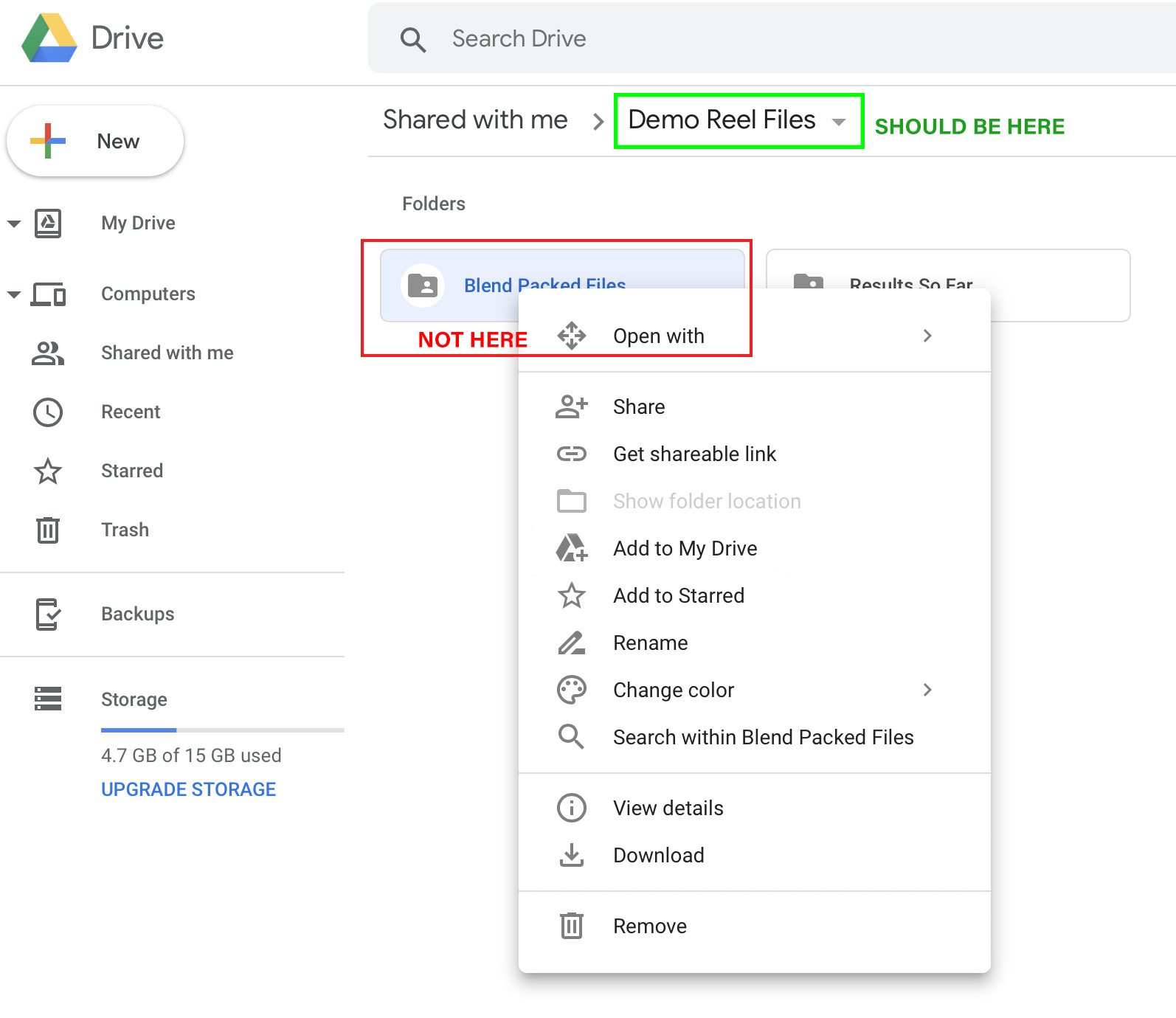Choose View details in context menu

pyautogui.click(x=754, y=808)
